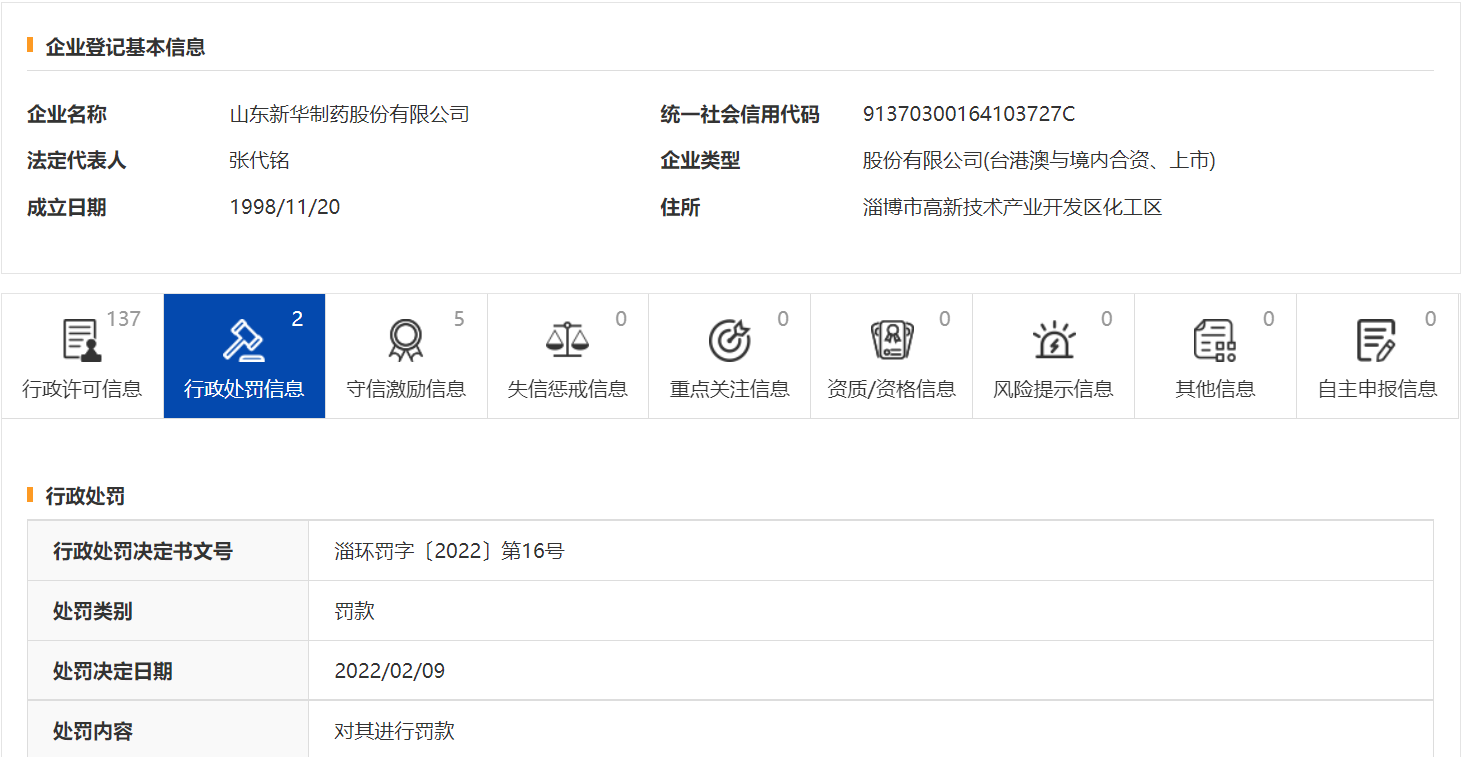Go to the 重点关注信息 tab label

pos(730,389)
